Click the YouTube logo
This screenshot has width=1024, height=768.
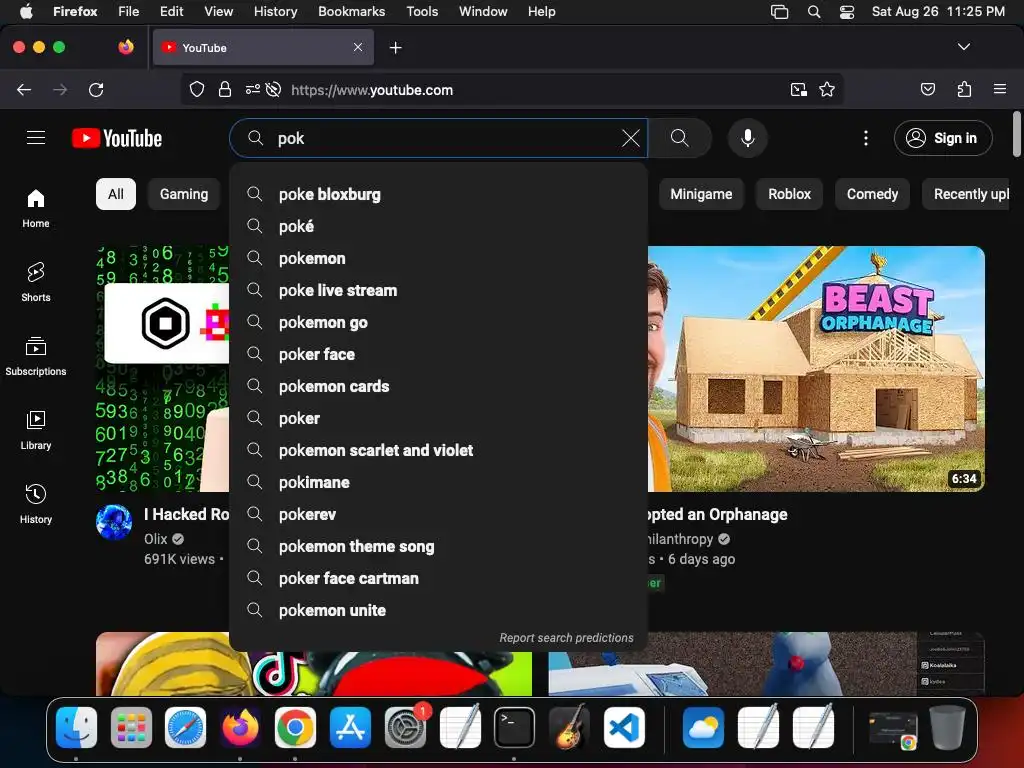117,138
